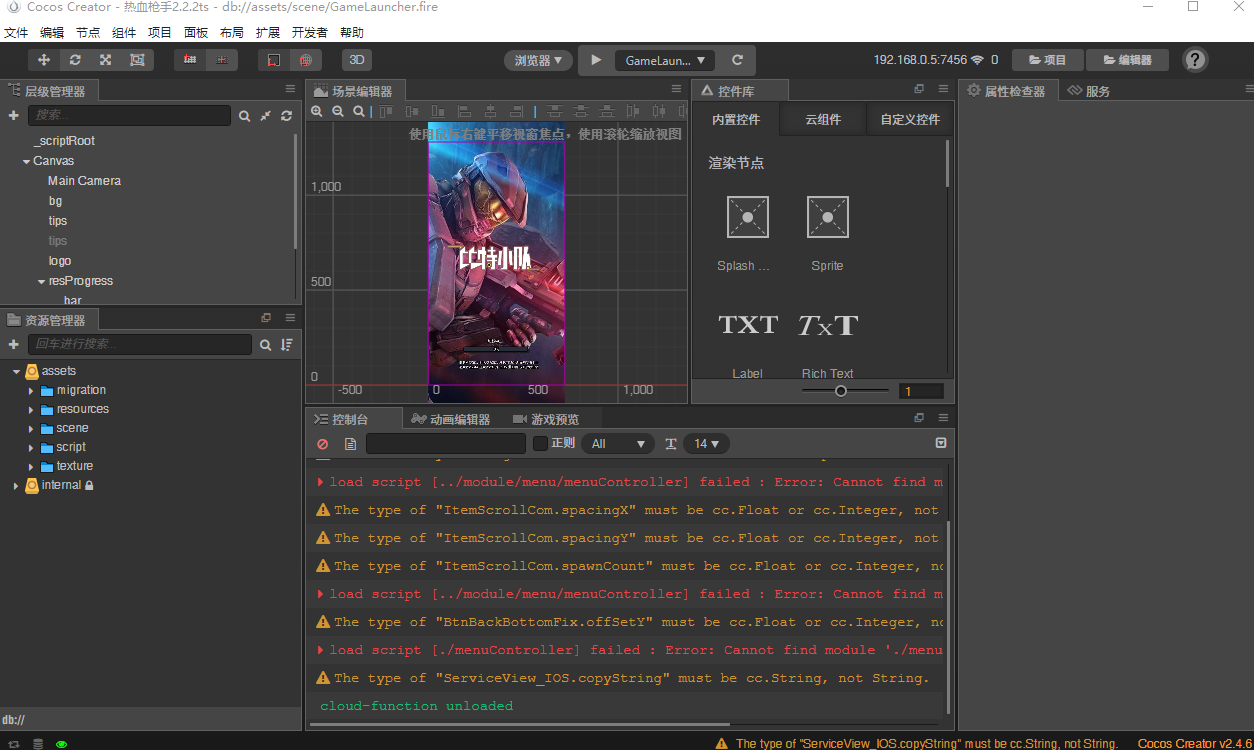This screenshot has width=1254, height=750.
Task: Switch scene view to 3D mode
Action: (x=357, y=60)
